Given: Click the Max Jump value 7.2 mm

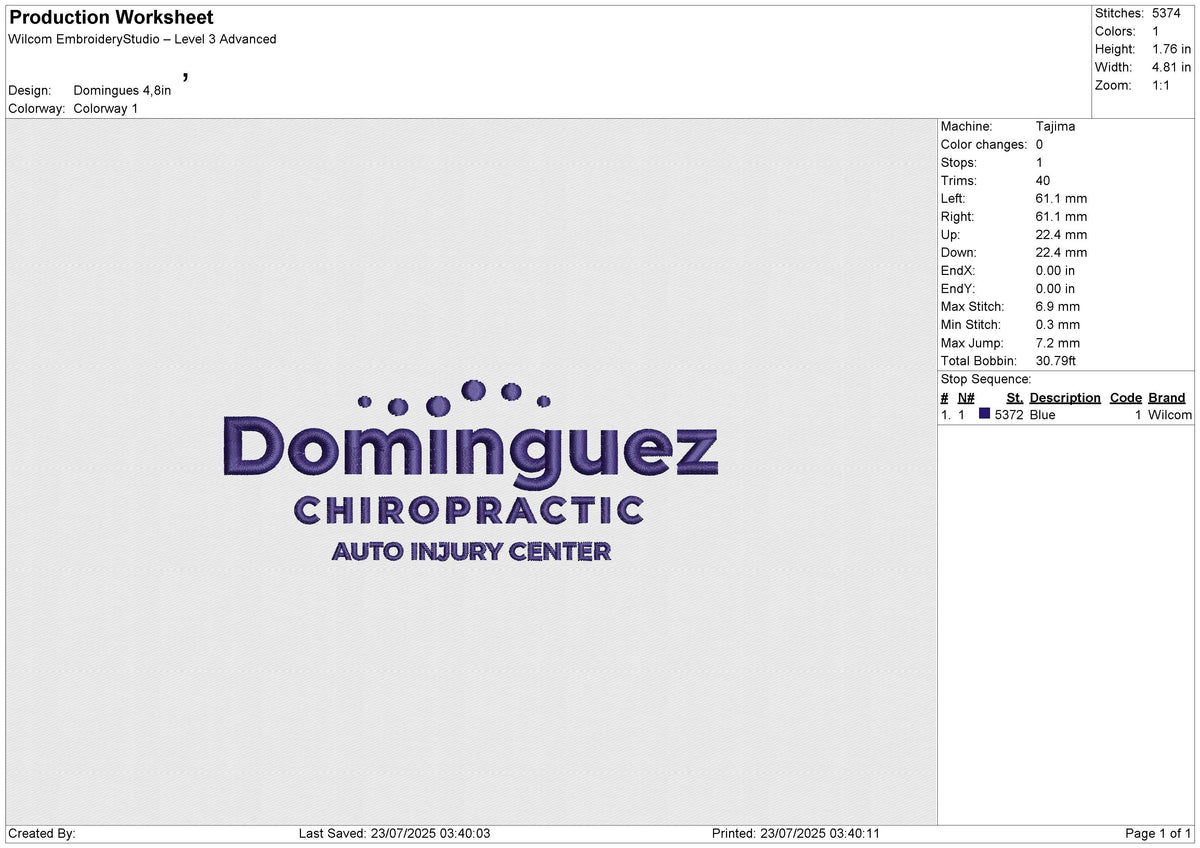Looking at the screenshot, I should (x=1058, y=343).
